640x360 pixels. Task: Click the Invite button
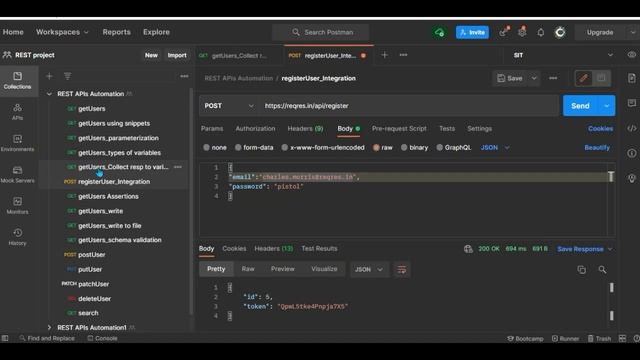pyautogui.click(x=472, y=32)
